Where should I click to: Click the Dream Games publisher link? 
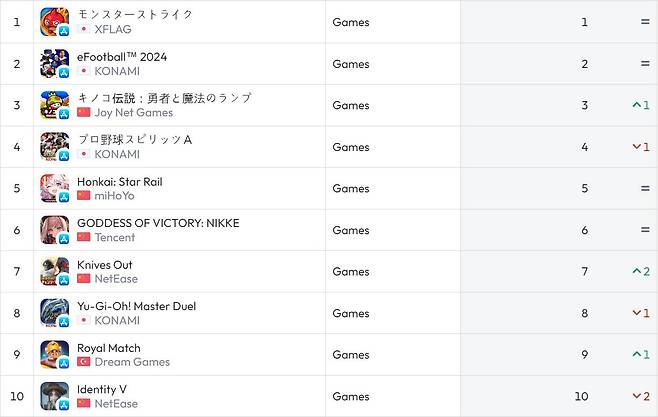click(x=132, y=362)
